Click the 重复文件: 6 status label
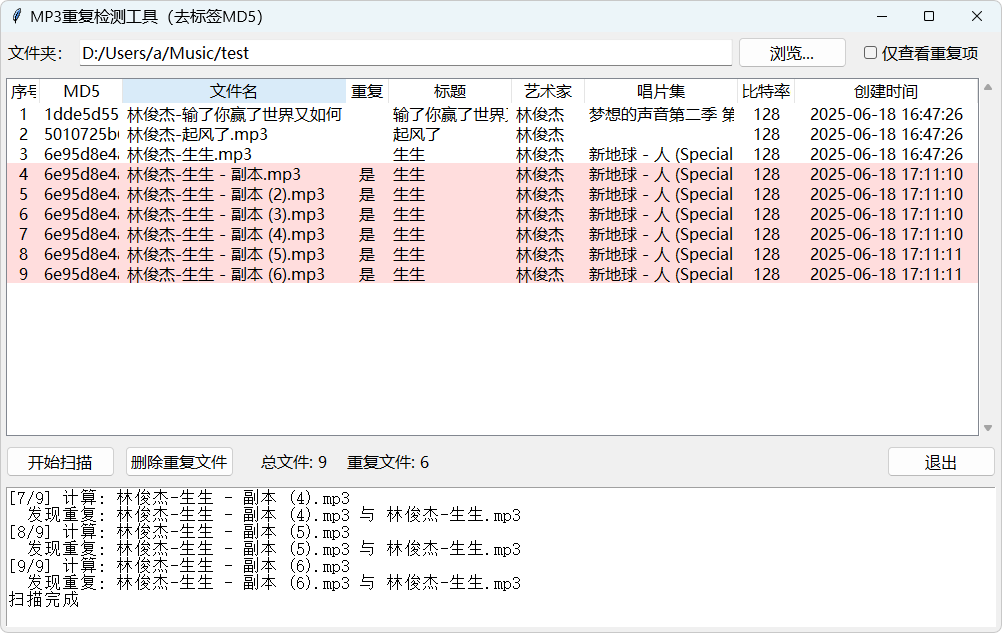The height and width of the screenshot is (633, 1002). point(388,462)
